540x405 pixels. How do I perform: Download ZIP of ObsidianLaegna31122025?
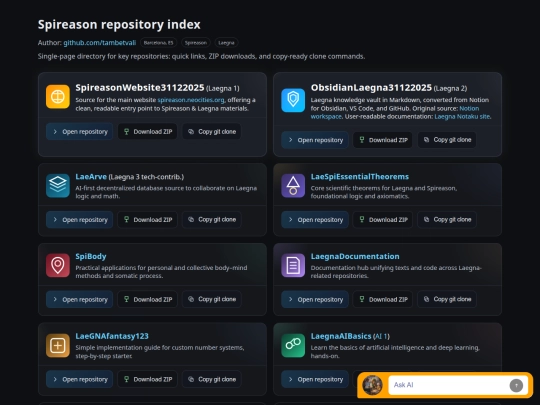[x=383, y=140]
